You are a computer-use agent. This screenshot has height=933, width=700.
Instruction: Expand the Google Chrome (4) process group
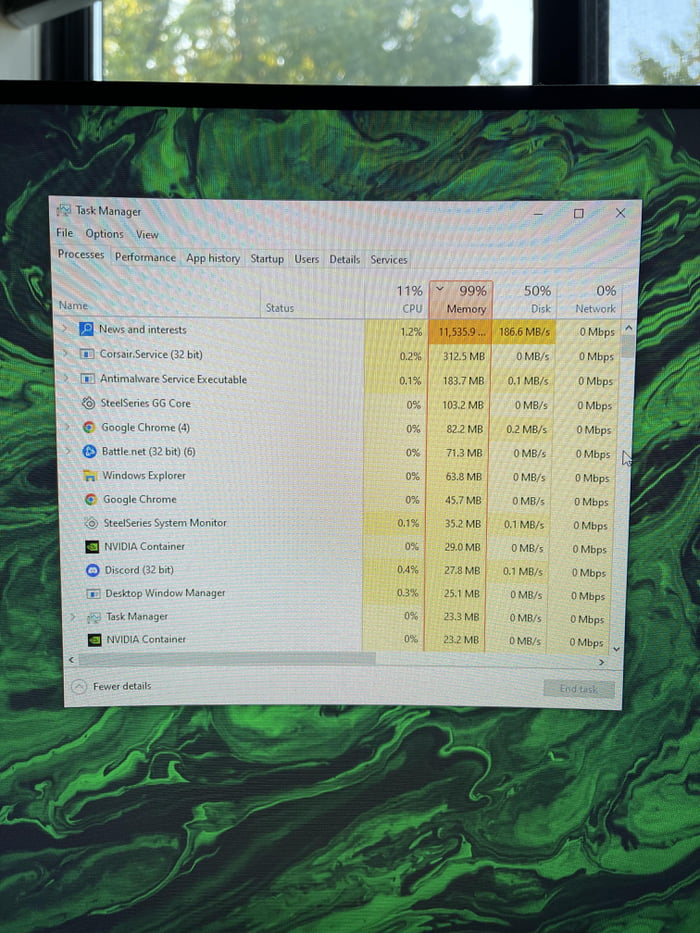67,427
